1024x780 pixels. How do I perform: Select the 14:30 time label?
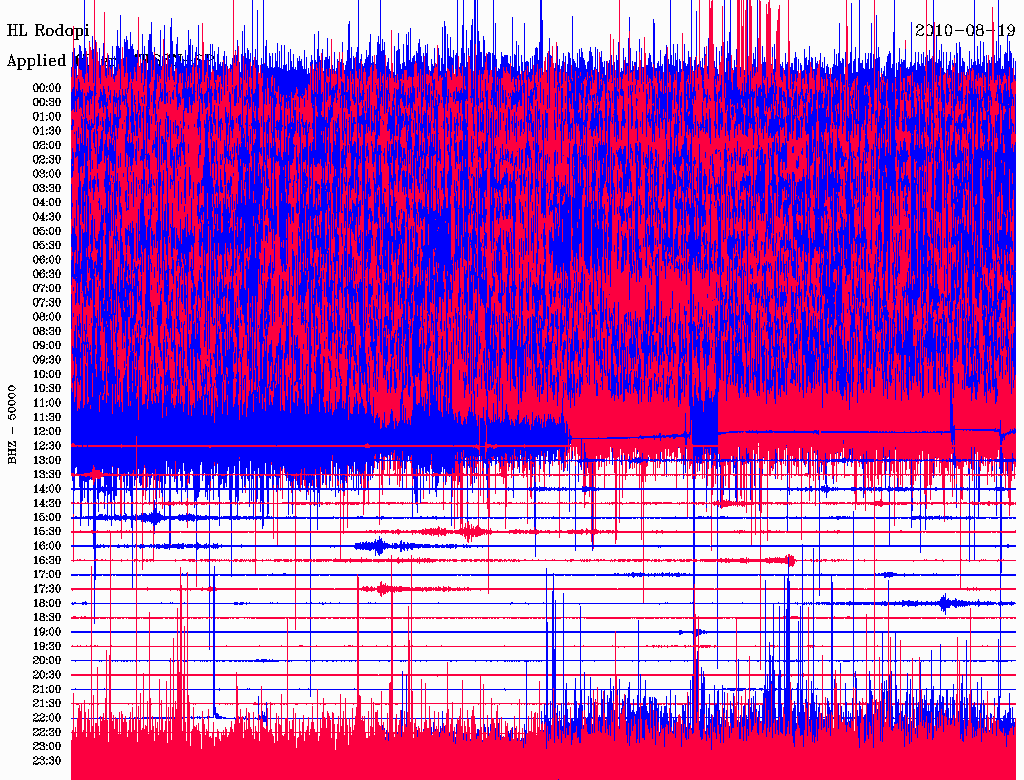(47, 504)
